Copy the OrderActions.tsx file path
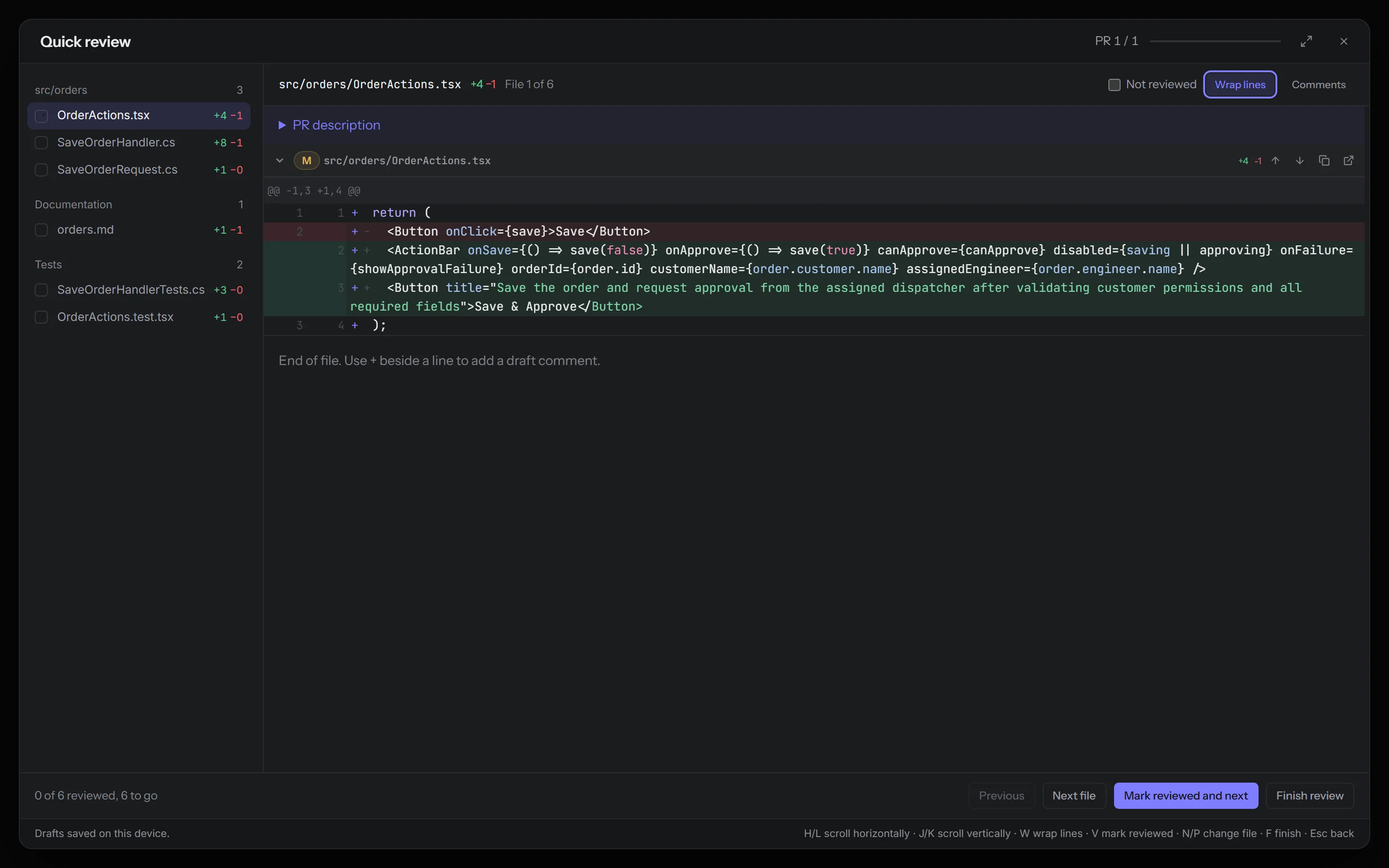 coord(1324,161)
